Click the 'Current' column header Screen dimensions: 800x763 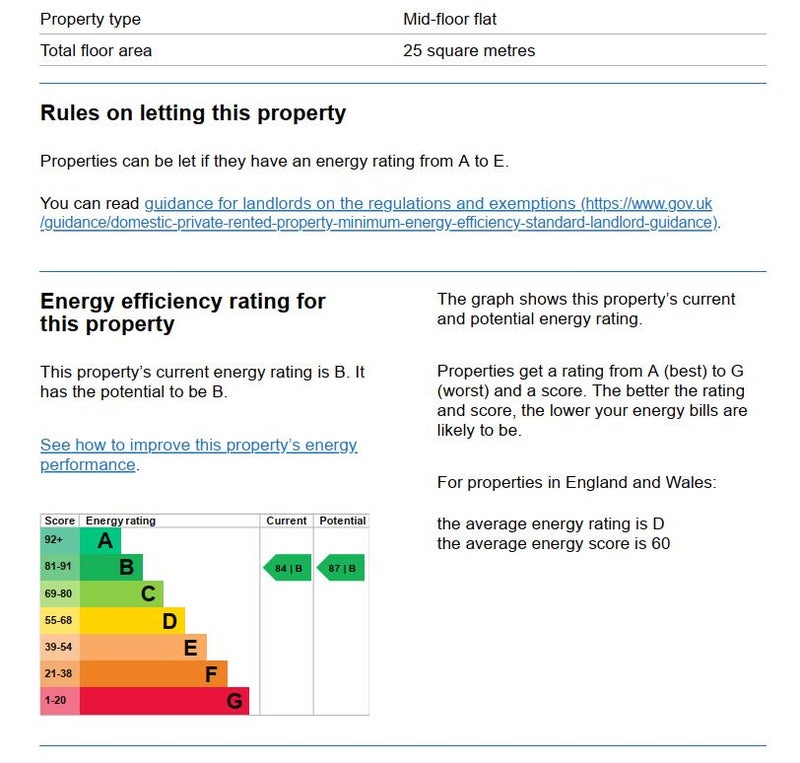point(287,521)
